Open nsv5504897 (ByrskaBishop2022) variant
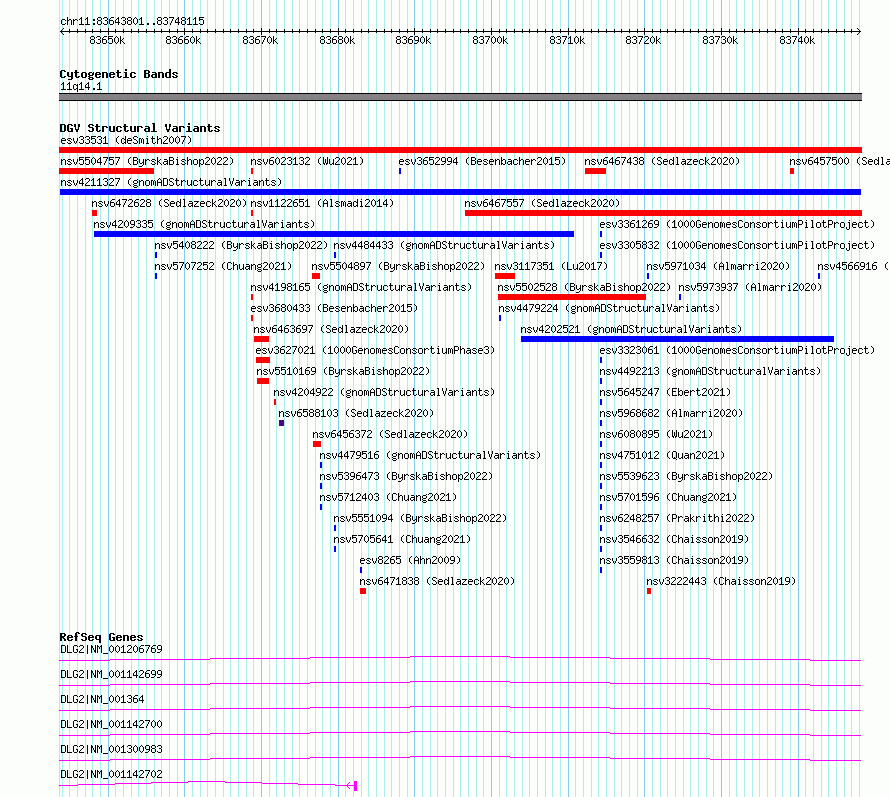The width and height of the screenshot is (890, 797). [398, 266]
